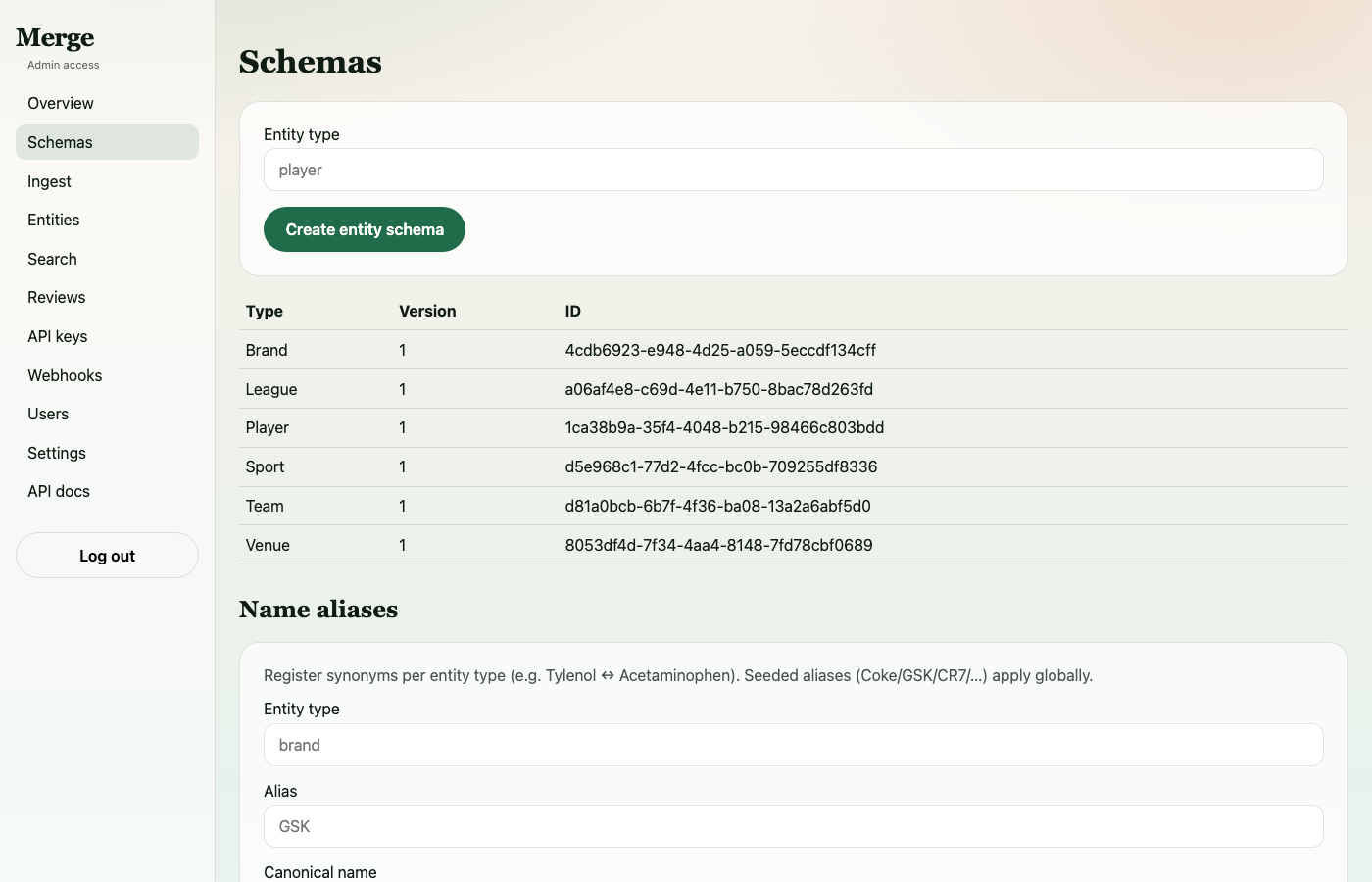Click the Schemas page heading
This screenshot has width=1372, height=882.
coord(311,62)
